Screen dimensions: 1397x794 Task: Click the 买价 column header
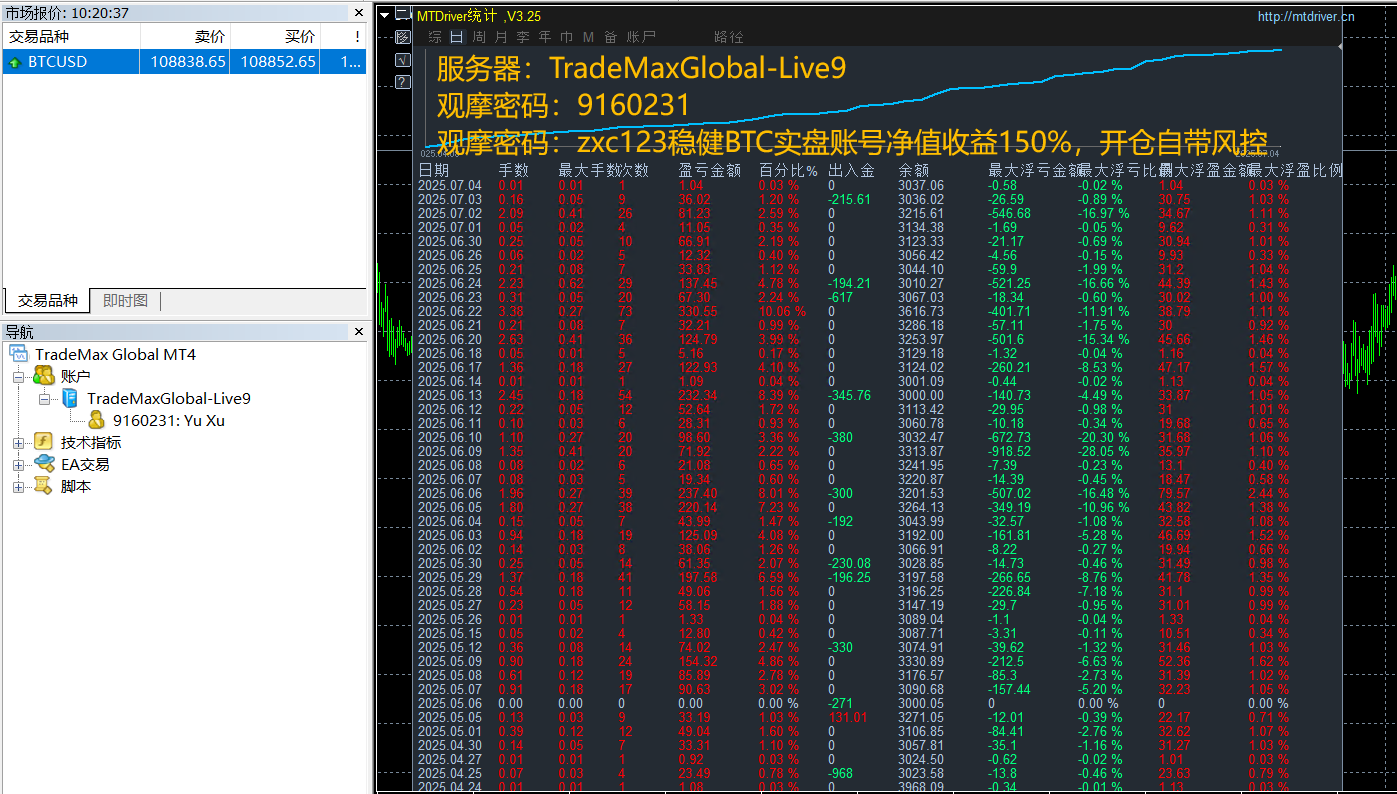[275, 37]
